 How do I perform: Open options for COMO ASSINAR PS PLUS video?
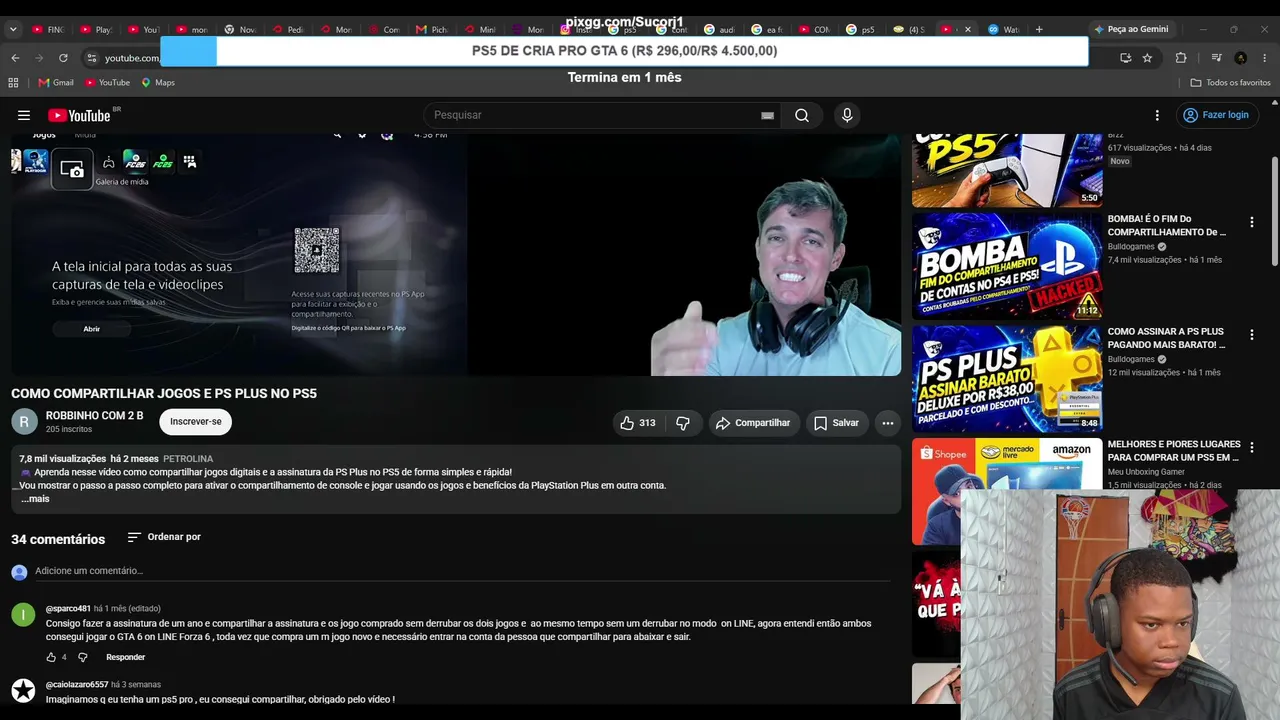pos(1251,335)
